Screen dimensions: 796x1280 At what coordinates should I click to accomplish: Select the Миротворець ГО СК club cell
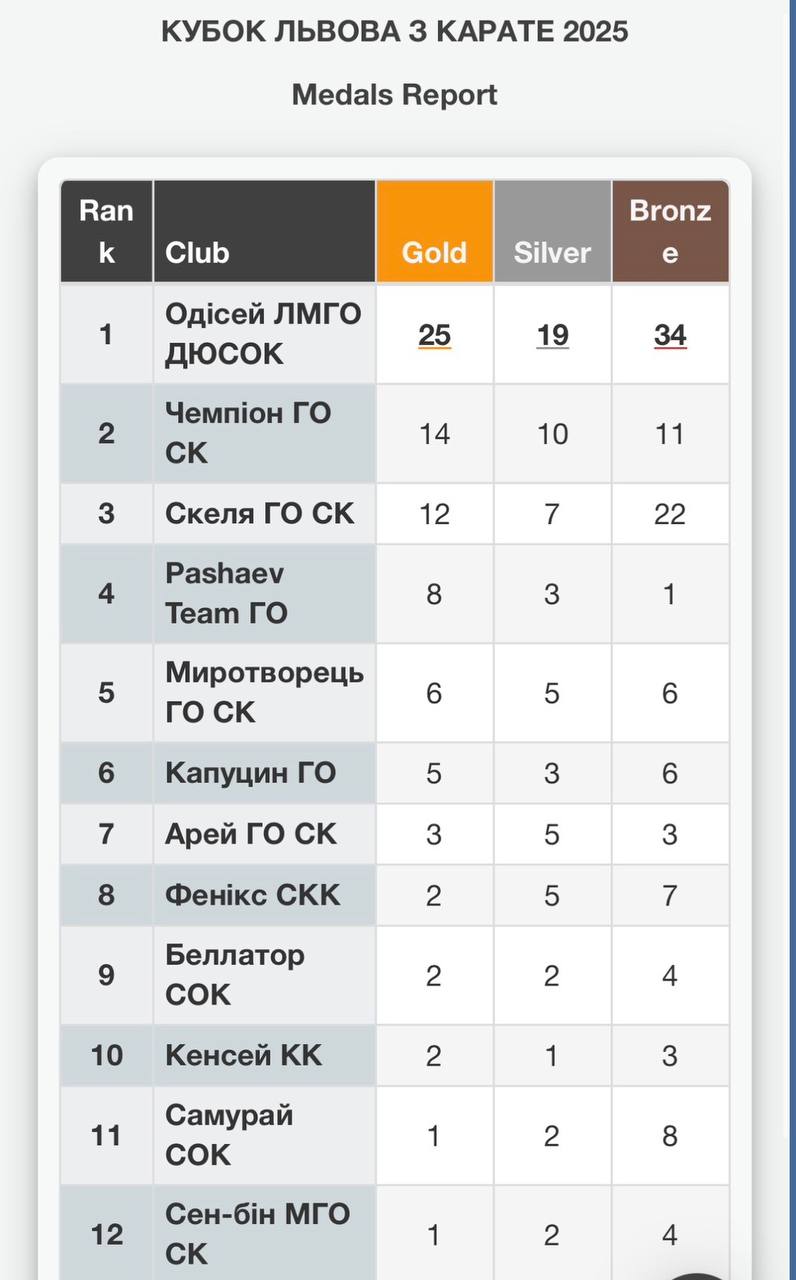click(x=264, y=692)
